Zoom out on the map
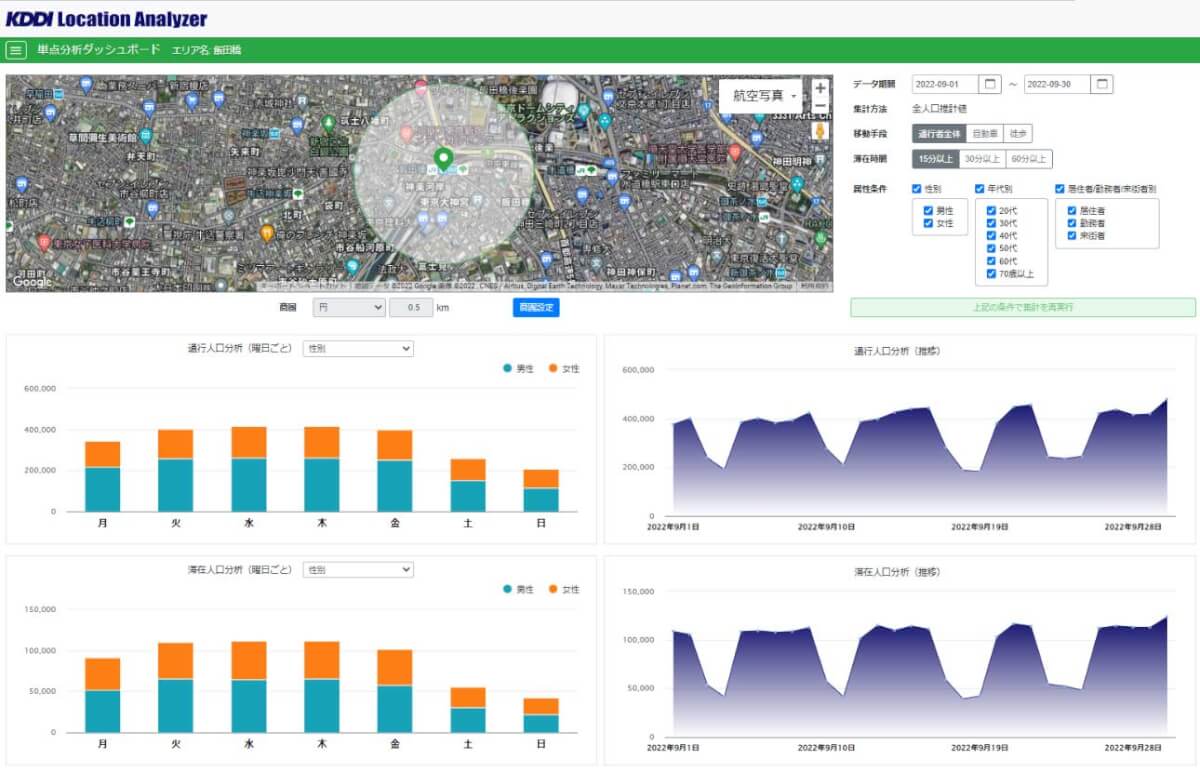1200x772 pixels. coord(820,106)
